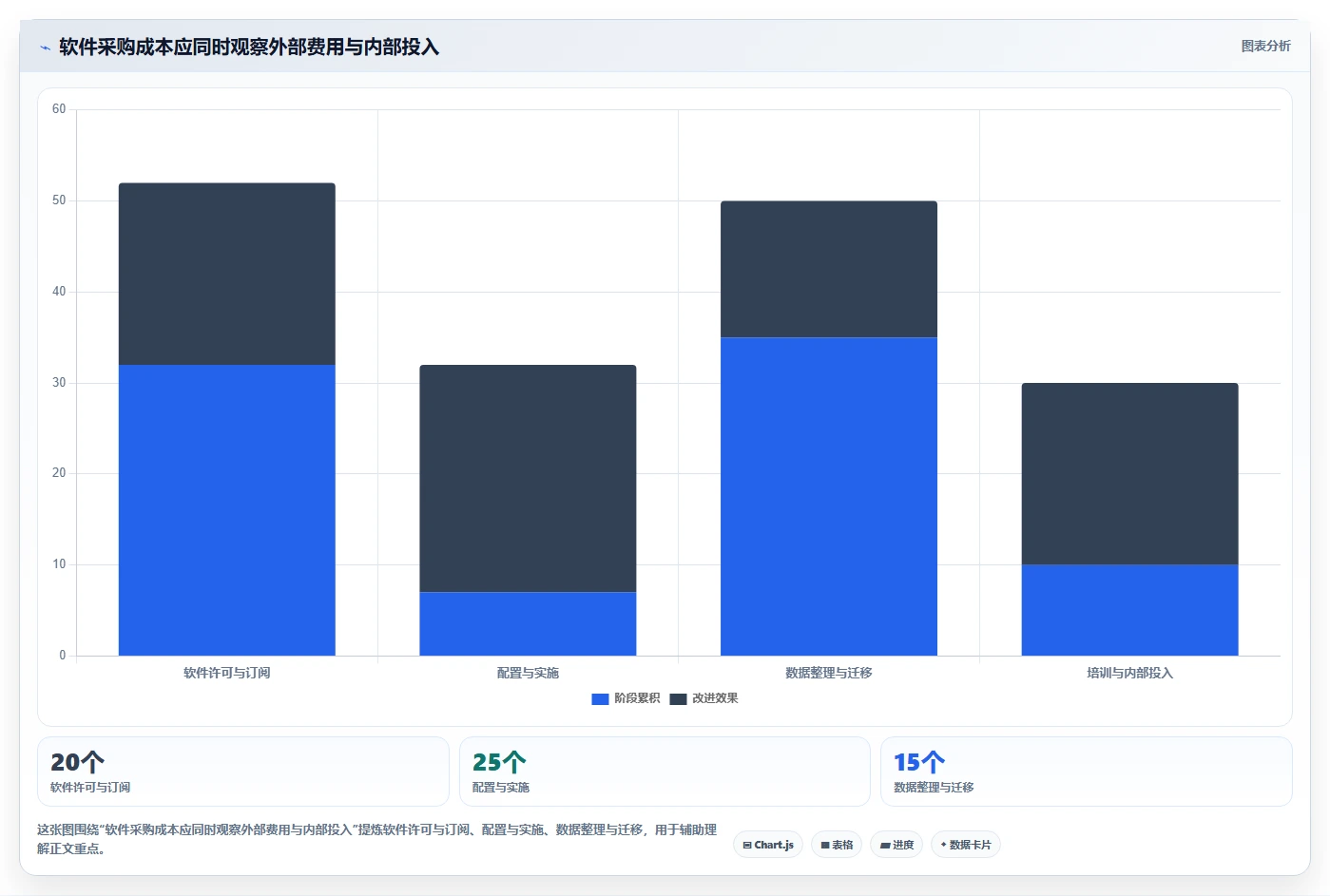Image resolution: width=1330 pixels, height=896 pixels.
Task: Click the 配置与实施 x-axis label
Action: tap(528, 673)
